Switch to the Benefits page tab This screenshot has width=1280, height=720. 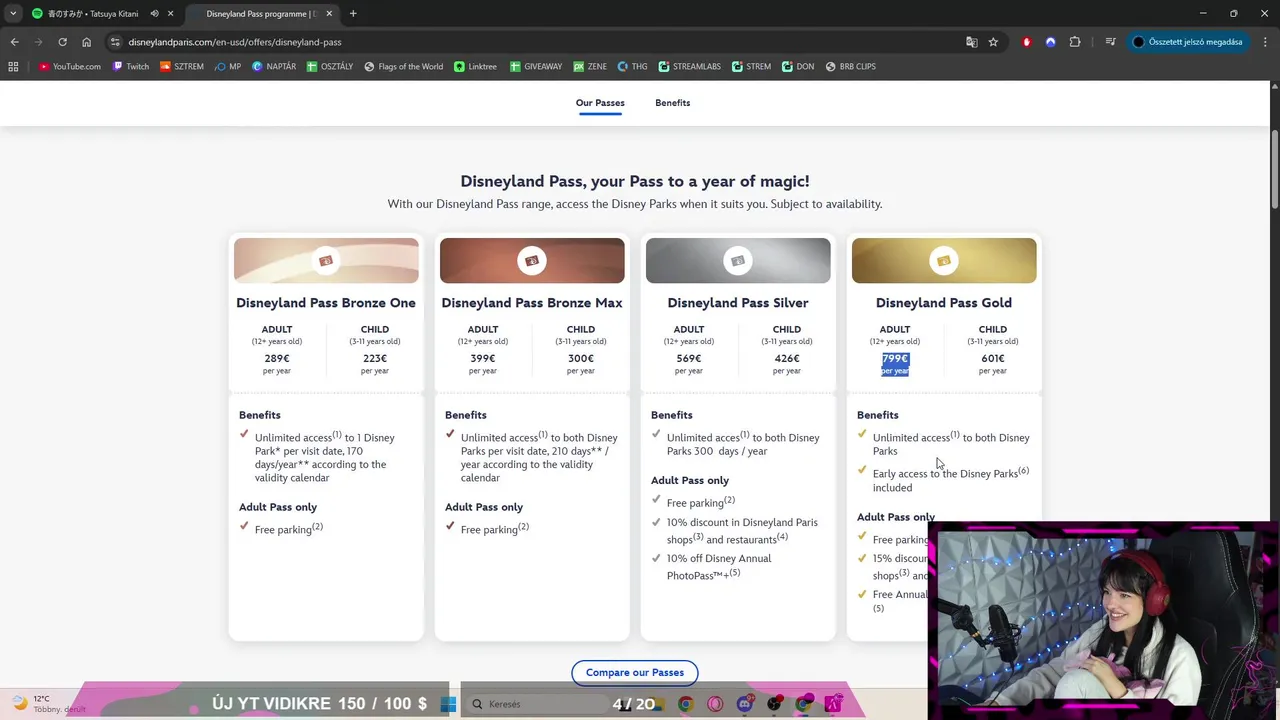(x=672, y=103)
